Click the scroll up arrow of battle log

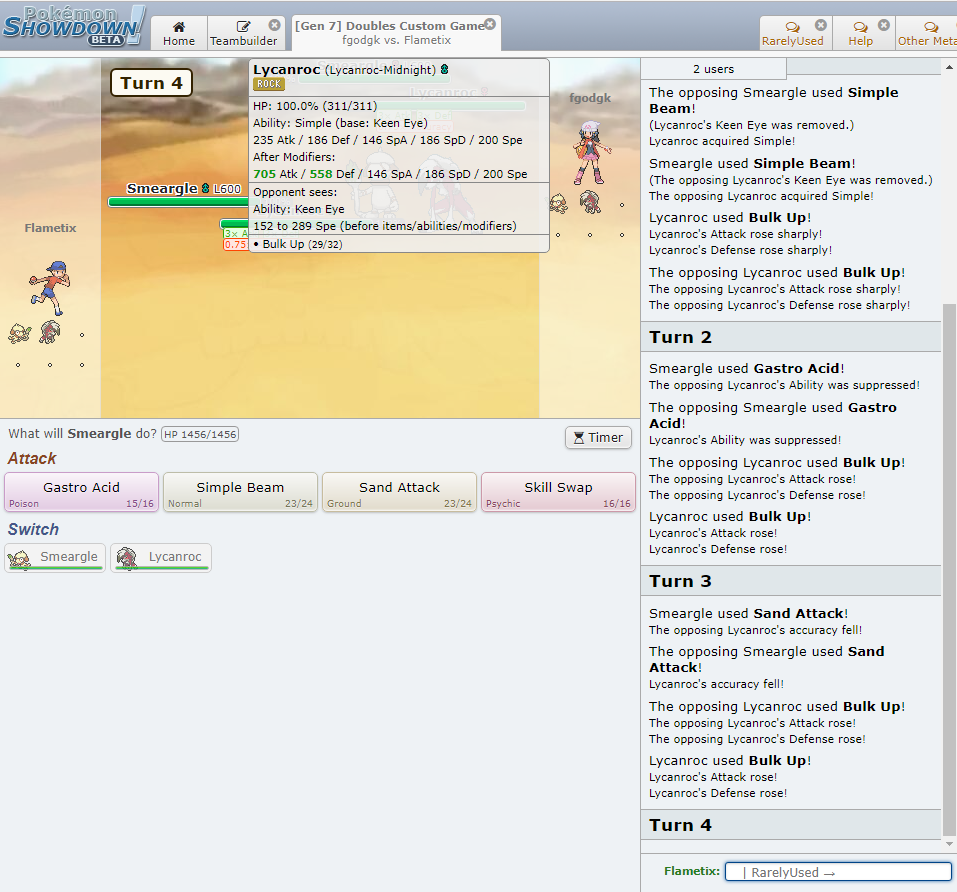point(949,67)
